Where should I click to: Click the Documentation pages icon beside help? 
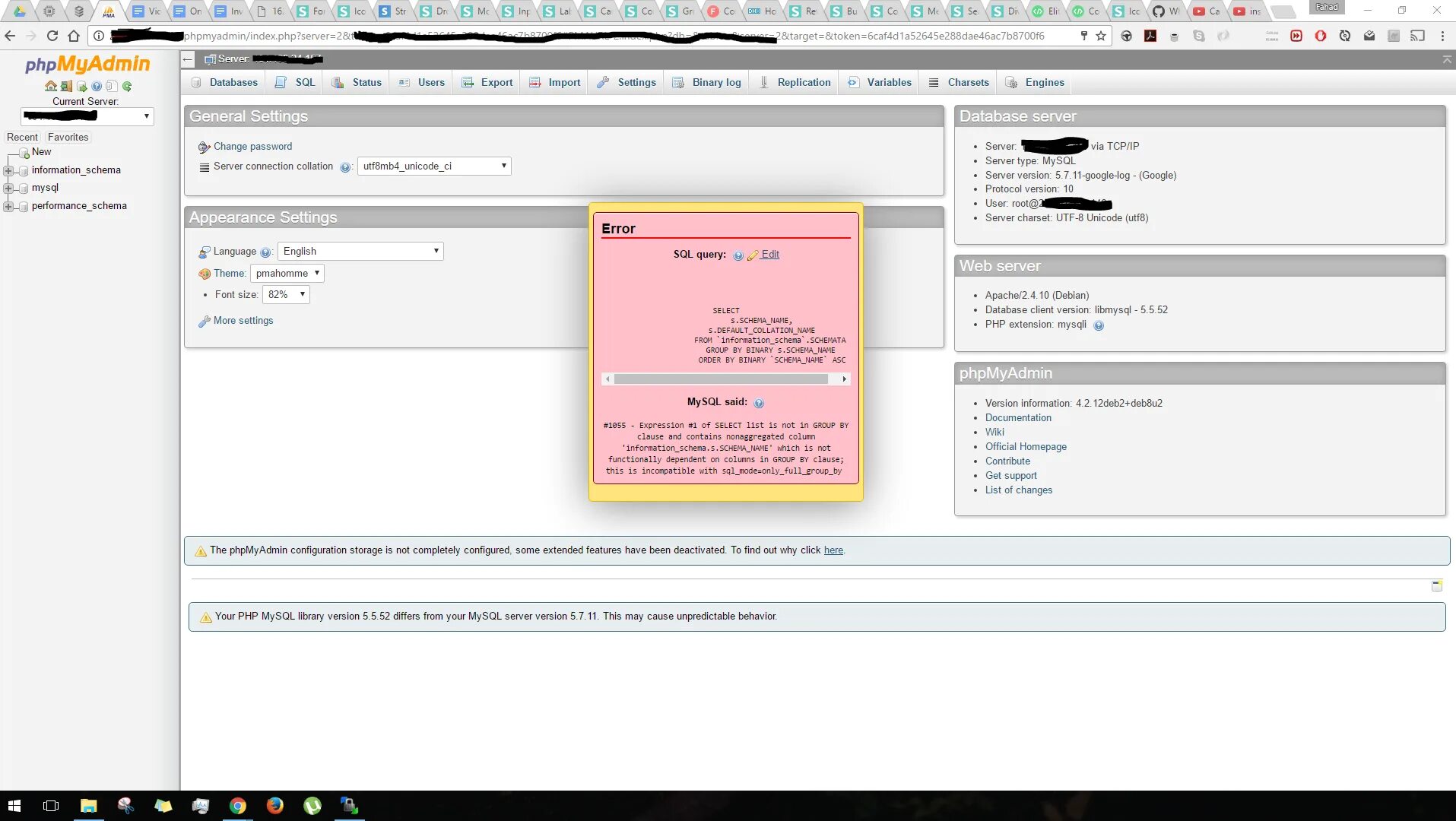point(112,86)
